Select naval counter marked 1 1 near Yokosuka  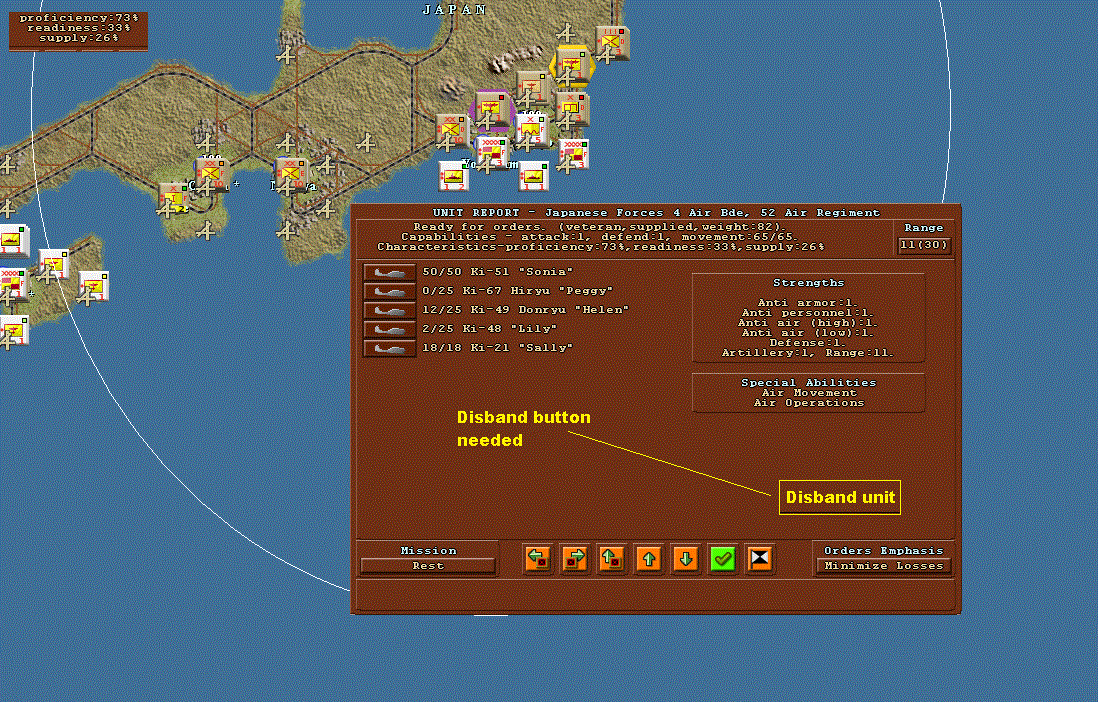534,176
